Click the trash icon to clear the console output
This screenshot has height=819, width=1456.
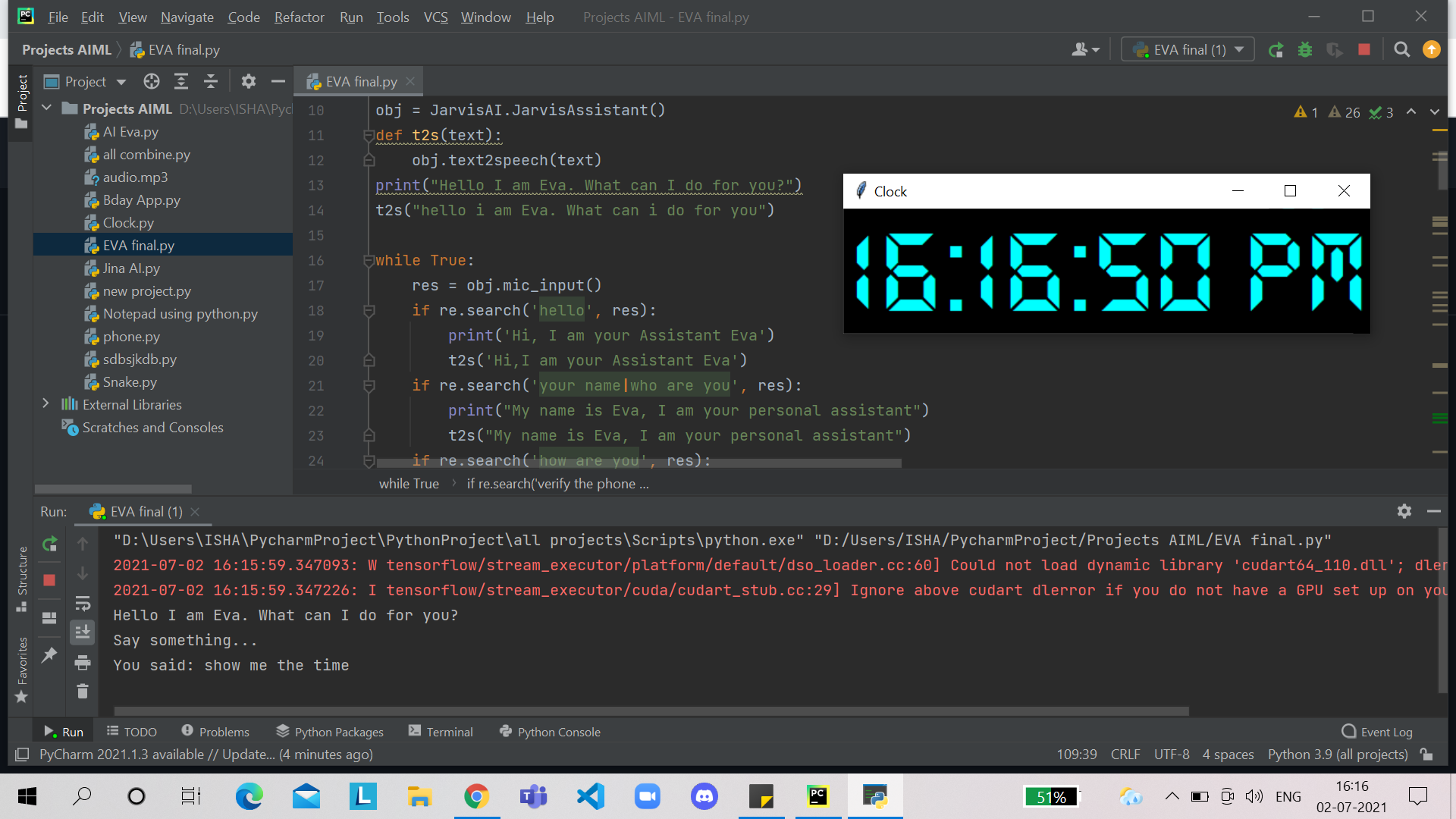(x=83, y=691)
